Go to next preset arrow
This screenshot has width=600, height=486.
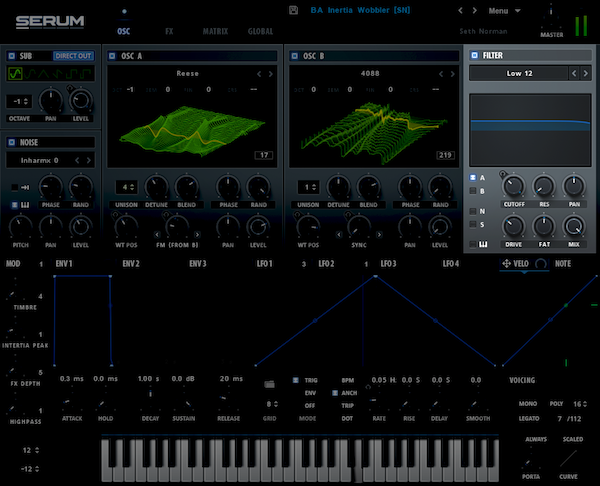(474, 11)
